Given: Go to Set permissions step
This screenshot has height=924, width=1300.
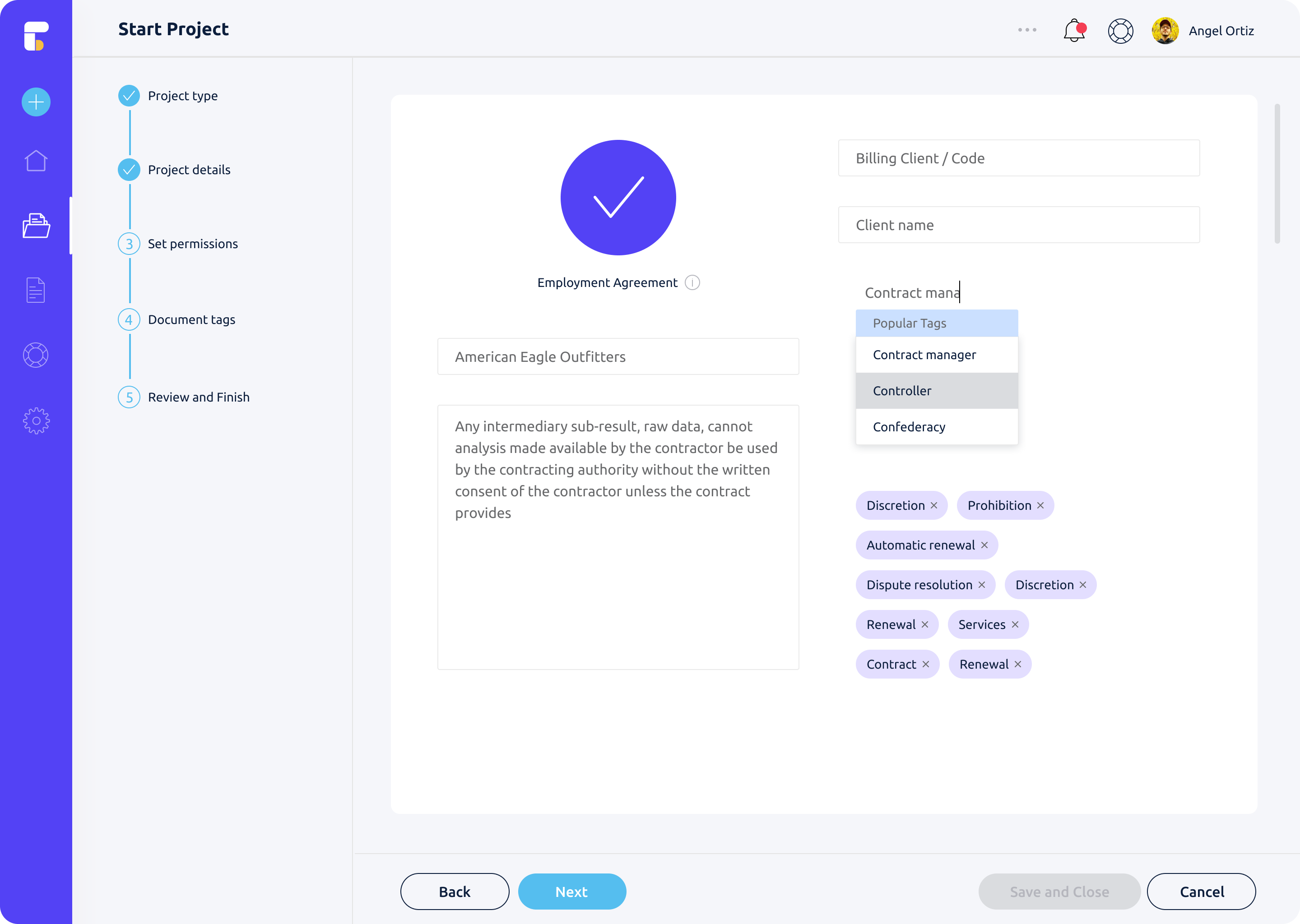Looking at the screenshot, I should [x=192, y=244].
